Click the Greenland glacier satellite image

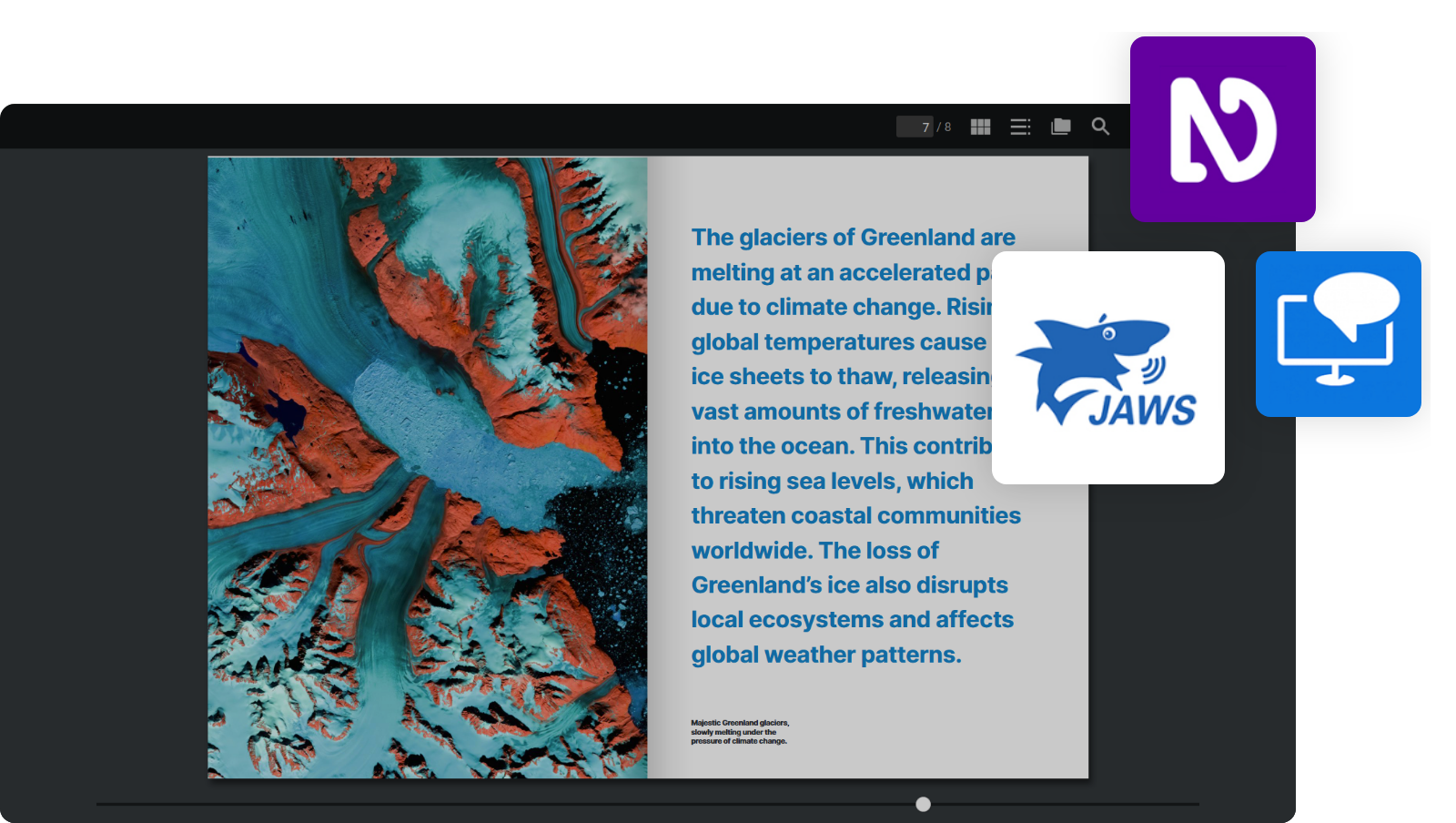click(428, 467)
